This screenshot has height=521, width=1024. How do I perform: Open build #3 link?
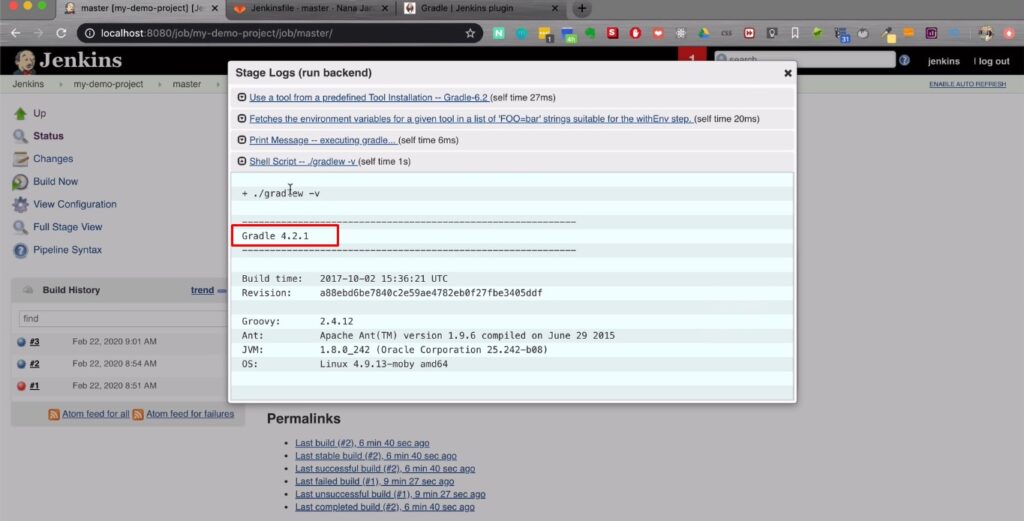pyautogui.click(x=35, y=342)
